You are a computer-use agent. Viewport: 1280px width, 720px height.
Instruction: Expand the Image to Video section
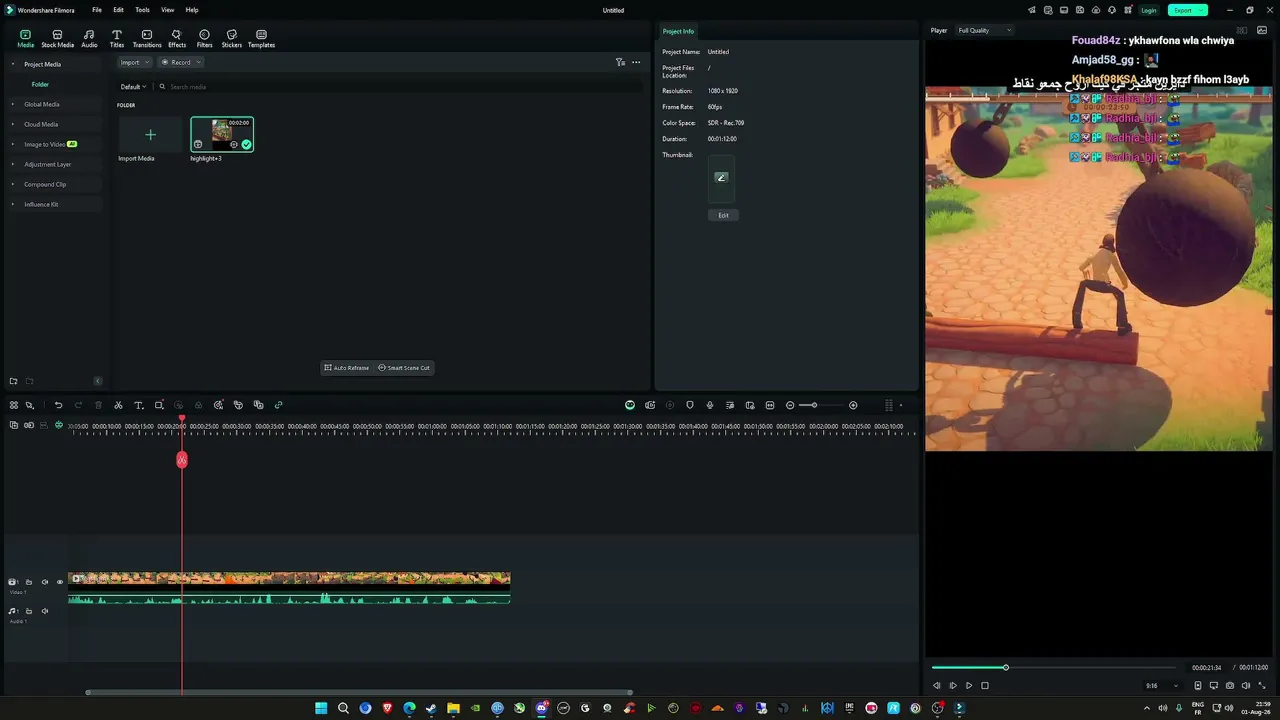(13, 144)
